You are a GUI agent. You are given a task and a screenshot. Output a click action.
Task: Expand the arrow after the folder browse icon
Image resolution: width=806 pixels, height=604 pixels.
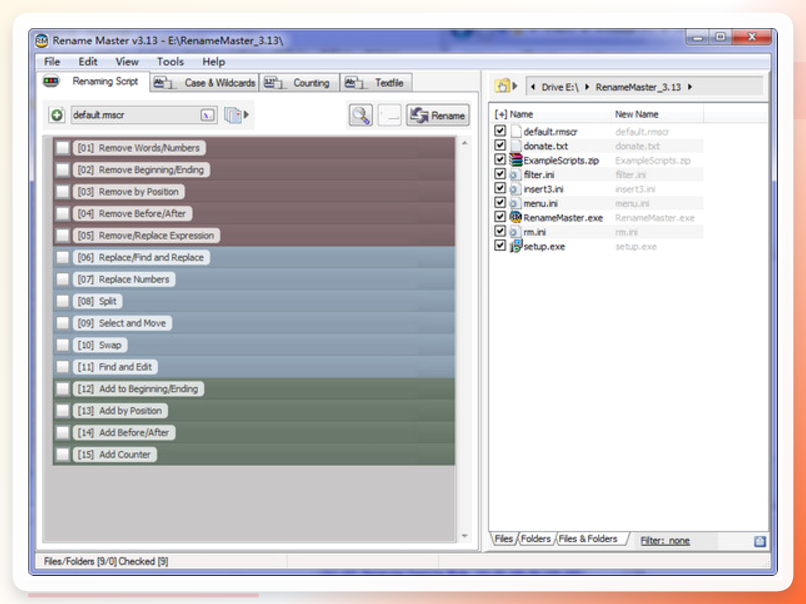[x=515, y=86]
